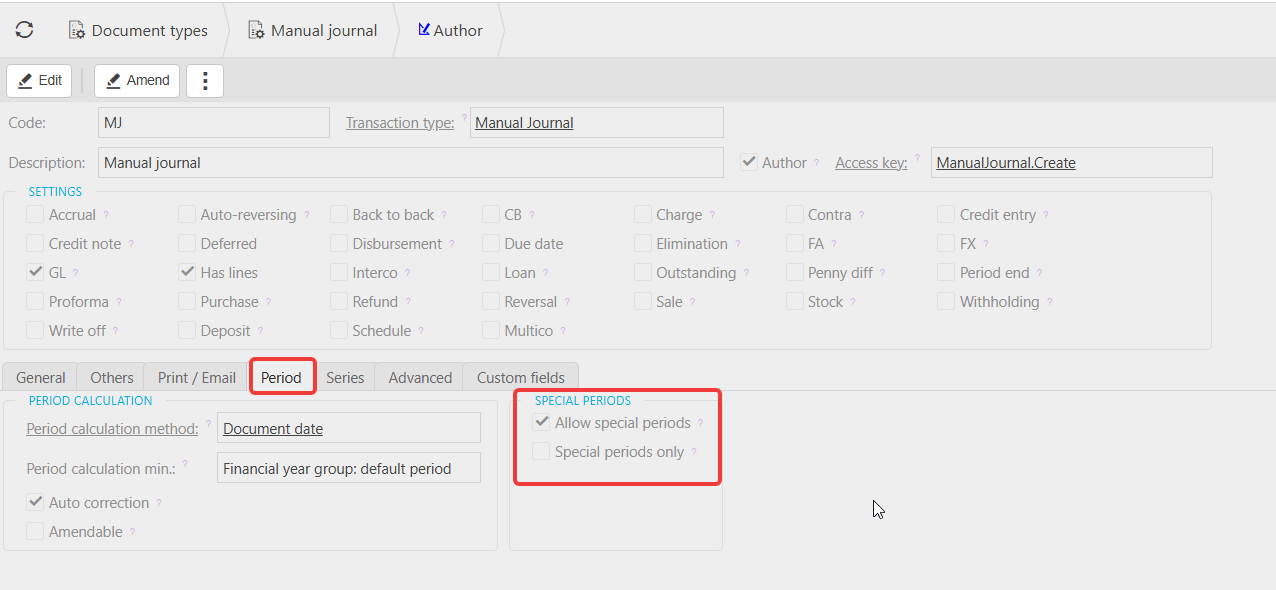Click the Access key label link

871,163
